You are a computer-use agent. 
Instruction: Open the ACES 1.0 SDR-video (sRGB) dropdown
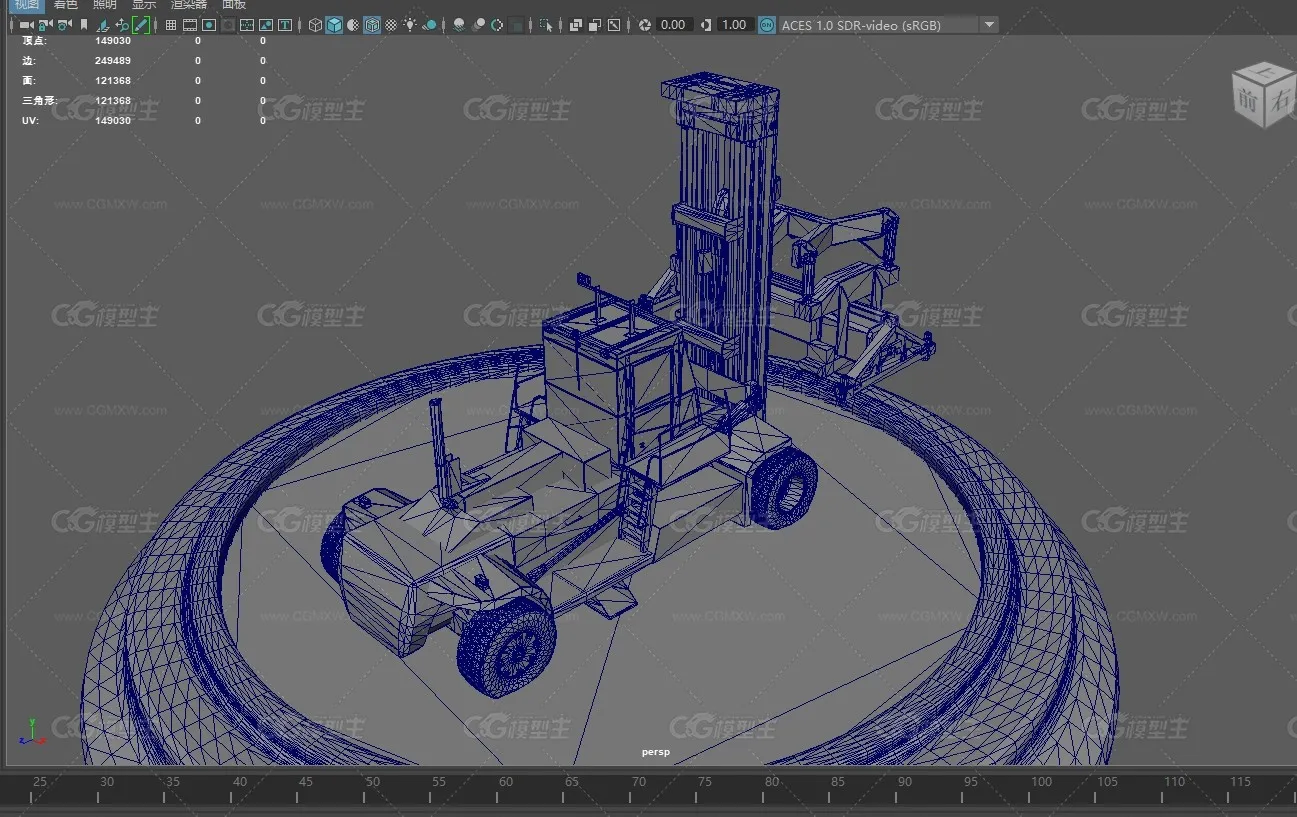coord(888,25)
